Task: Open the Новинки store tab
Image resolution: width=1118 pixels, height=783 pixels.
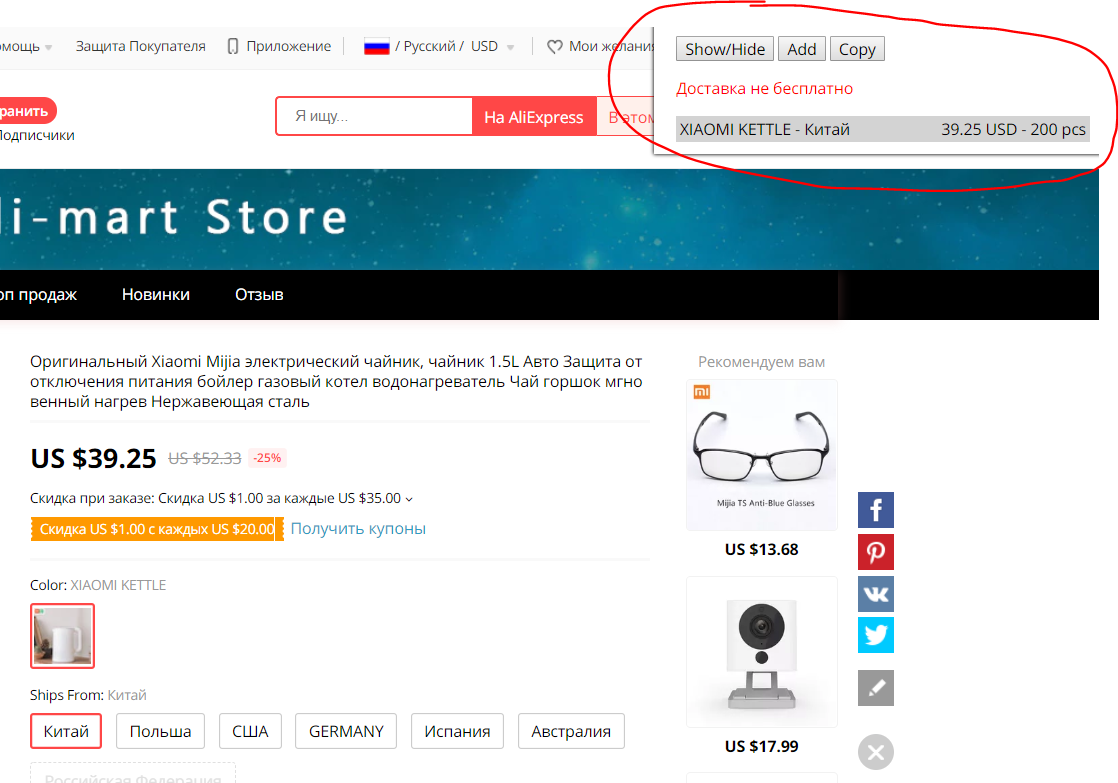Action: click(155, 295)
